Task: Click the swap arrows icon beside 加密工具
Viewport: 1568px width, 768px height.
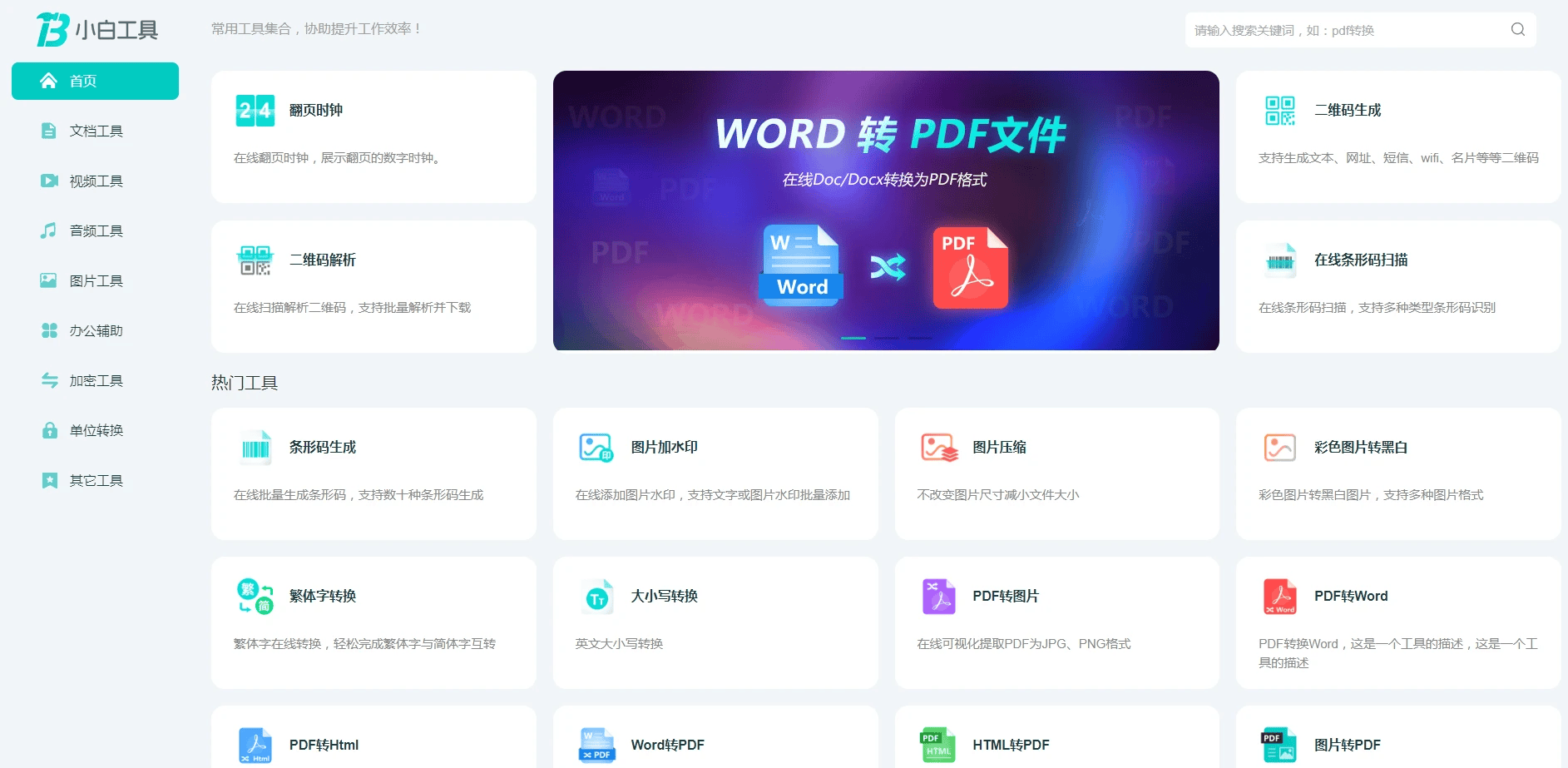Action: pos(49,380)
